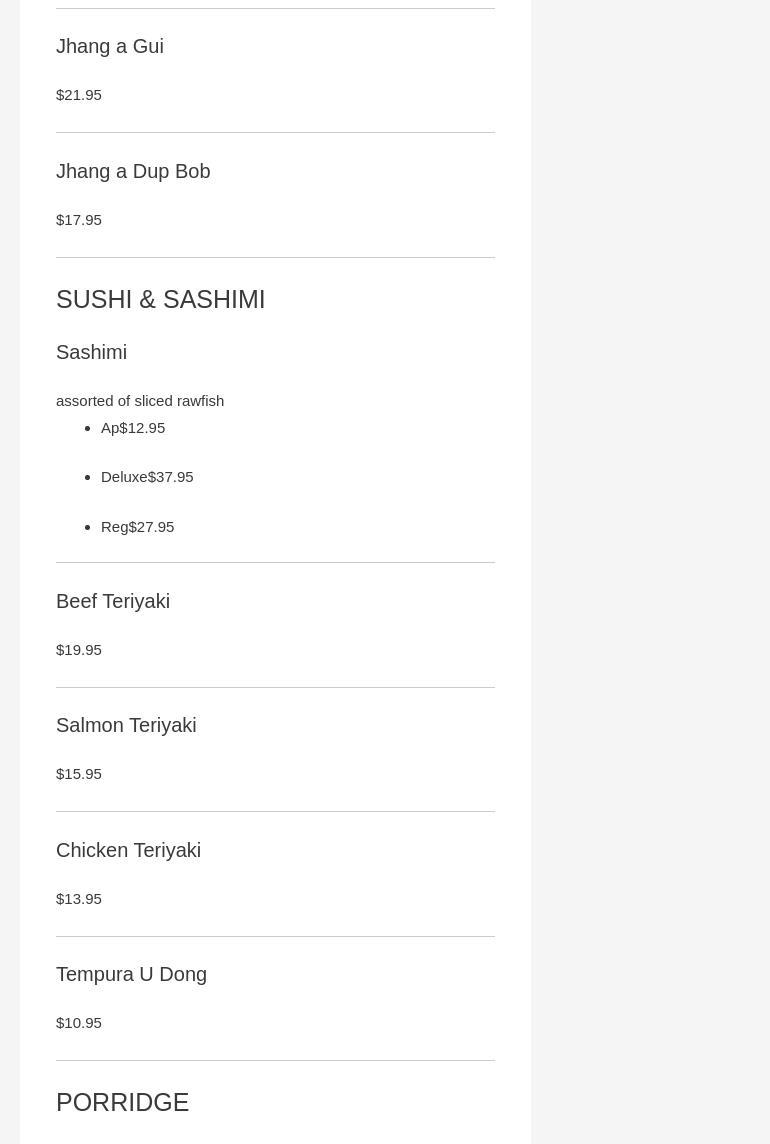Select the $21.95 price of Jhang a Gui
The width and height of the screenshot is (770, 1144).
coord(79,95)
